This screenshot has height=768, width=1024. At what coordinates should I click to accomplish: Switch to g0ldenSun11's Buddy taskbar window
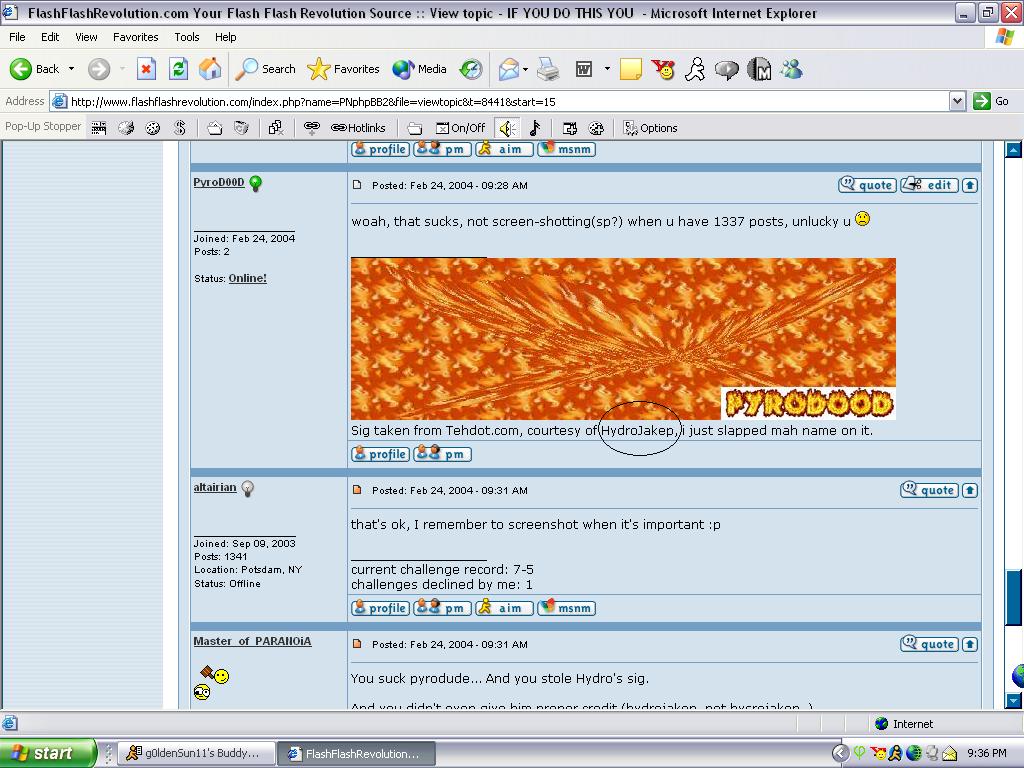[194, 753]
